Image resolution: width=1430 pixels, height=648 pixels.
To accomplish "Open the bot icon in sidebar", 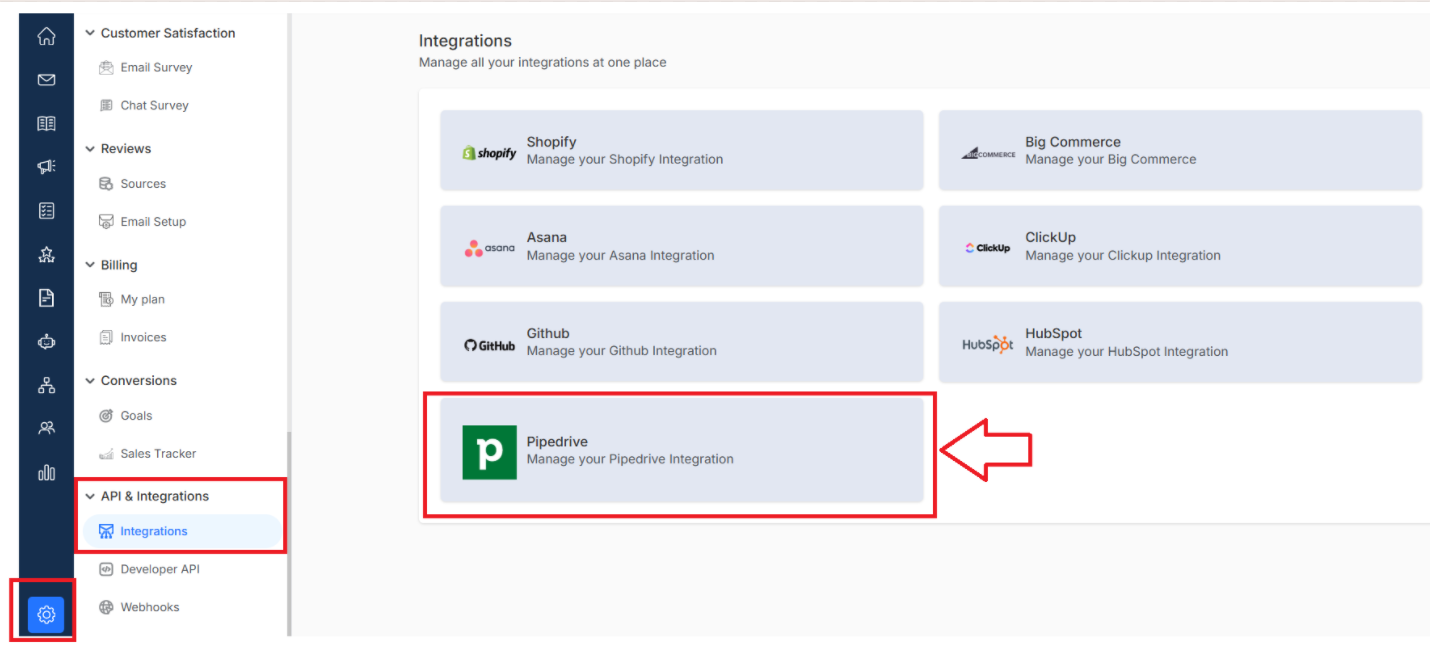I will click(46, 342).
